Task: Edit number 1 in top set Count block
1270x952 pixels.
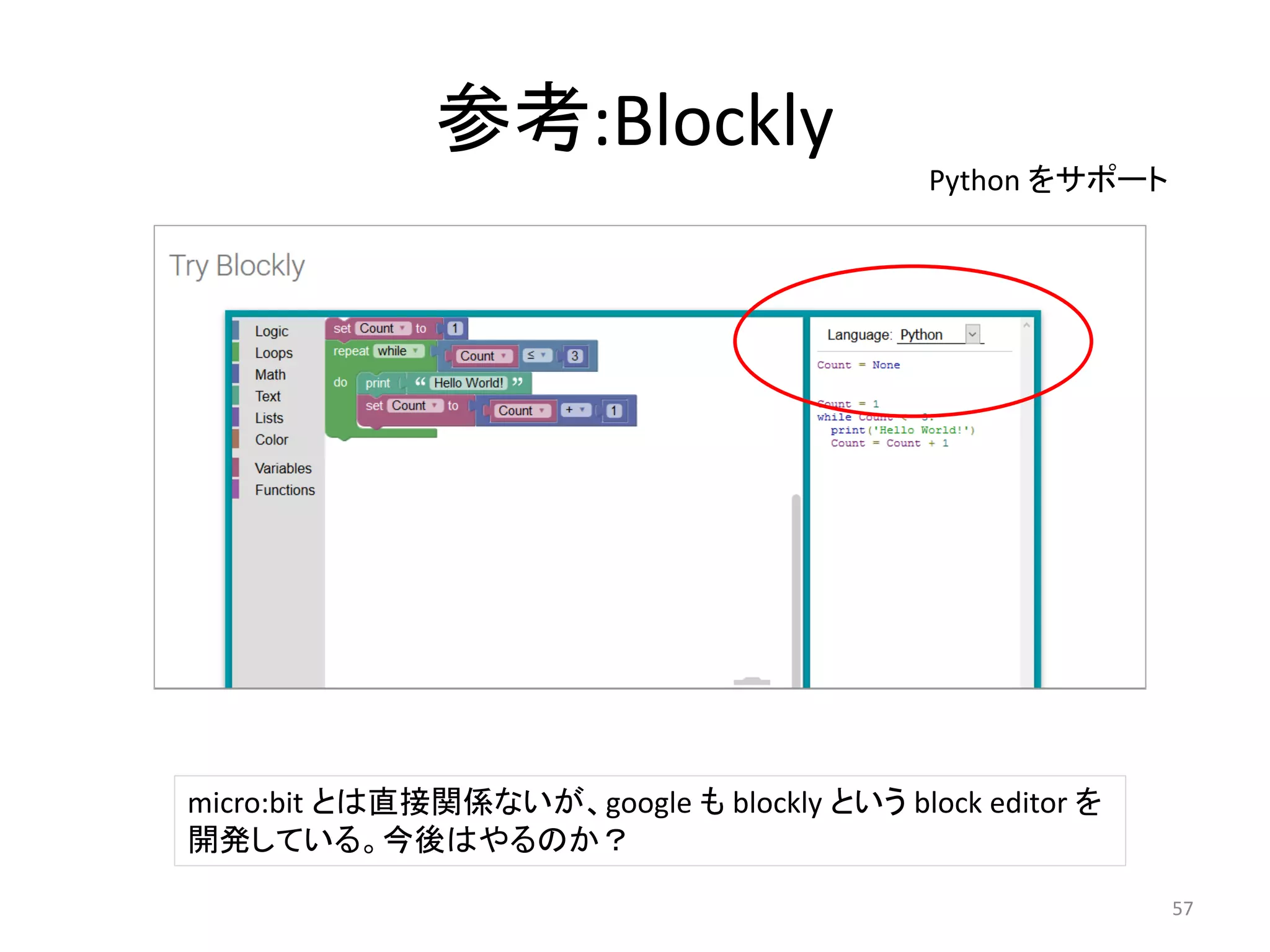Action: (455, 328)
